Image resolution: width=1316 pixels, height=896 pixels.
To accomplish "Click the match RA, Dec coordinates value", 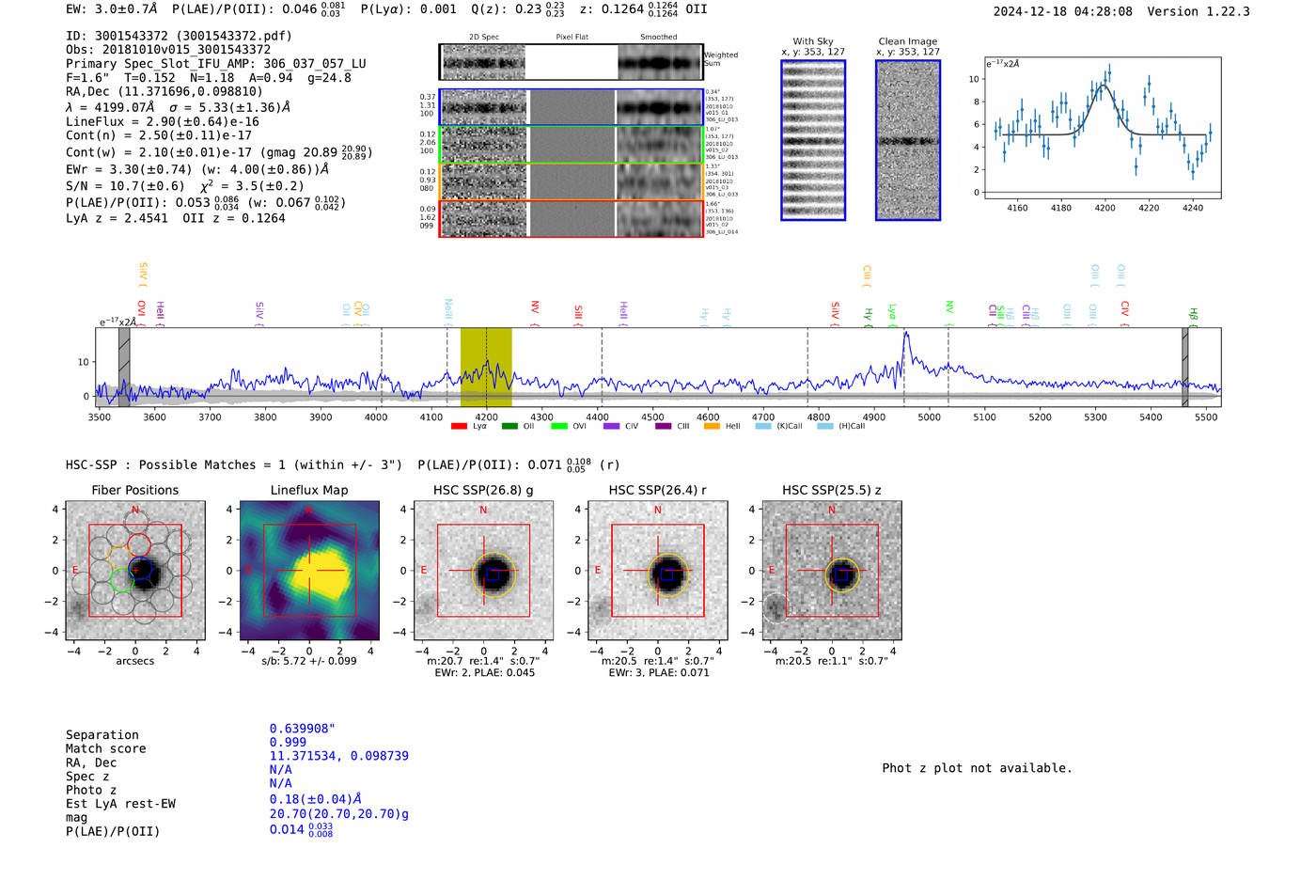I will 338,756.
